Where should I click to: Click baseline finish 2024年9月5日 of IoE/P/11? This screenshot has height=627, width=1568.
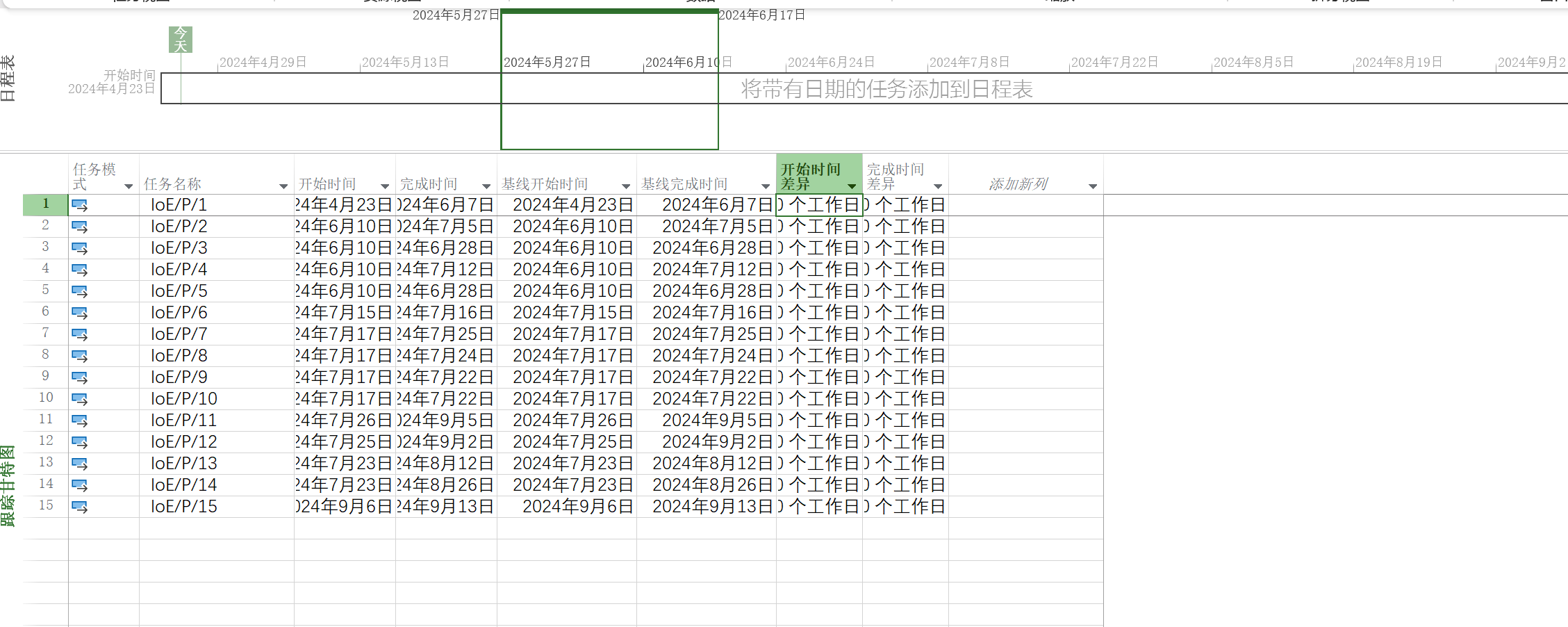(x=718, y=421)
